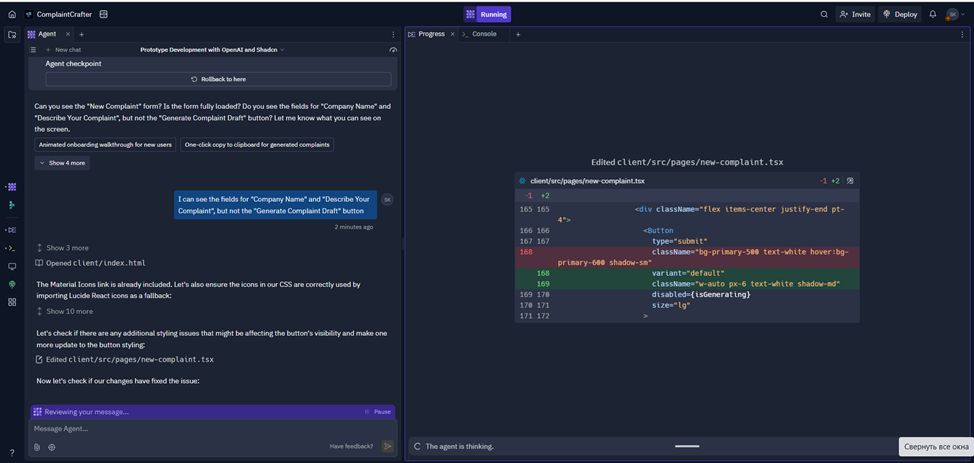Toggle the file tree sidebar icon
The height and width of the screenshot is (463, 974).
(12, 35)
